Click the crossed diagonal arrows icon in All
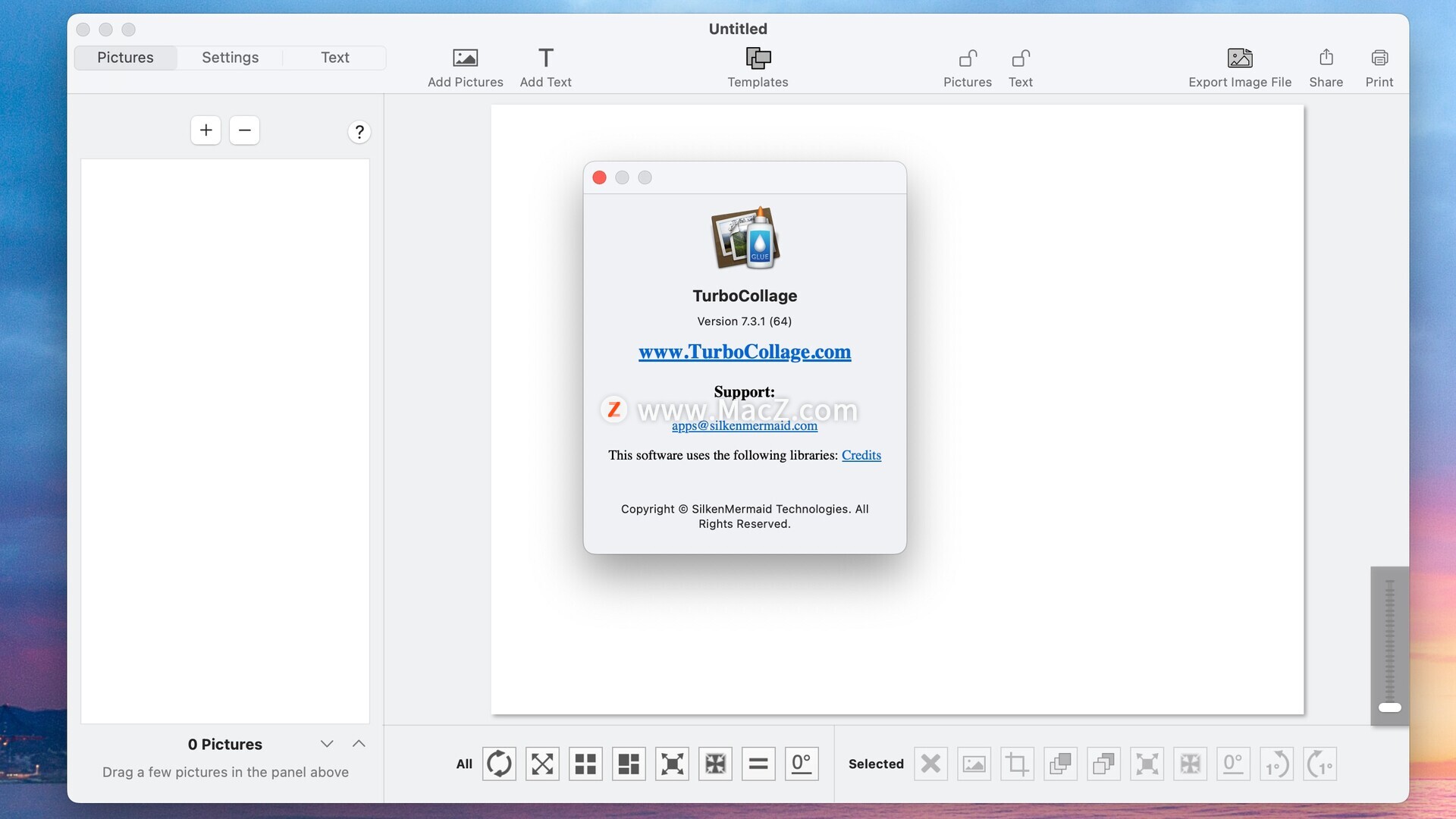 [x=542, y=764]
